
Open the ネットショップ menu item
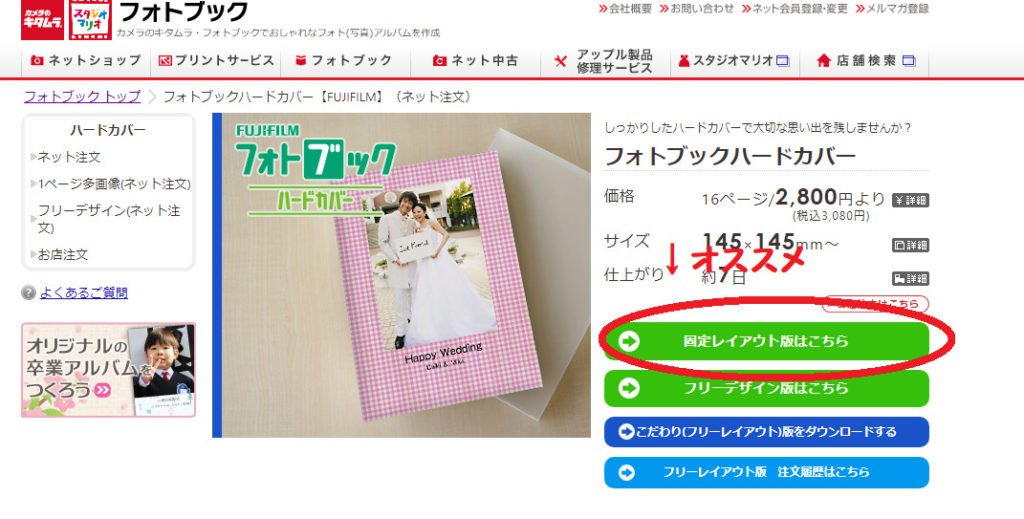click(x=86, y=61)
